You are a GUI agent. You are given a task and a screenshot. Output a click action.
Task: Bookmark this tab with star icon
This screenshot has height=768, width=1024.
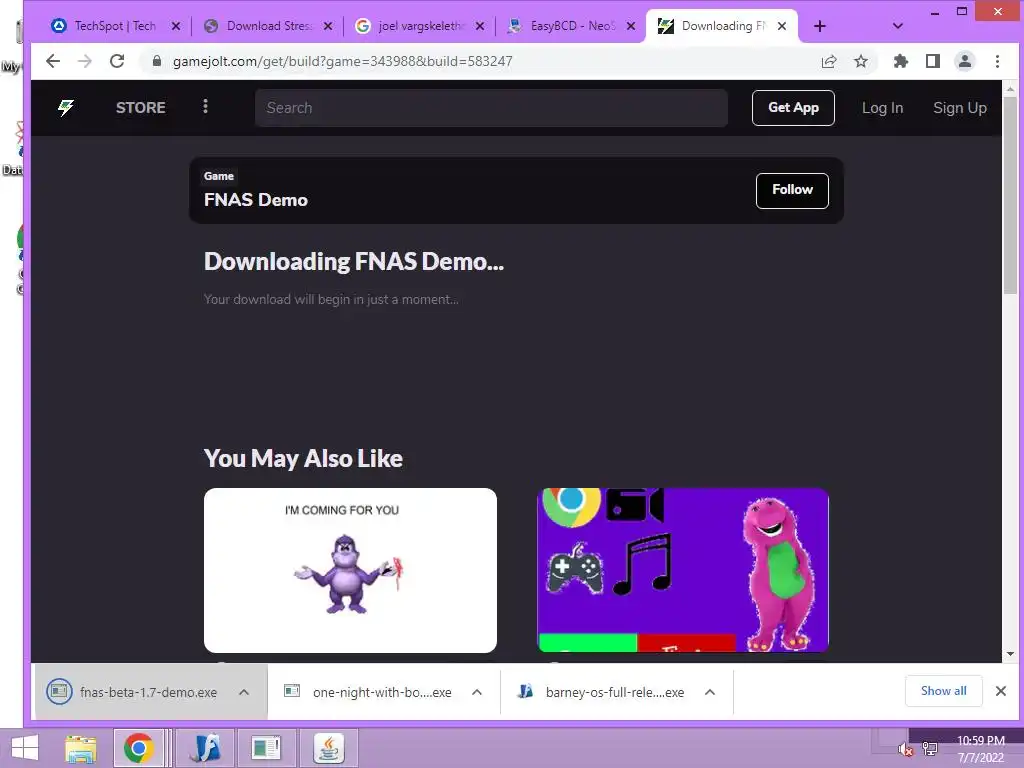861,61
